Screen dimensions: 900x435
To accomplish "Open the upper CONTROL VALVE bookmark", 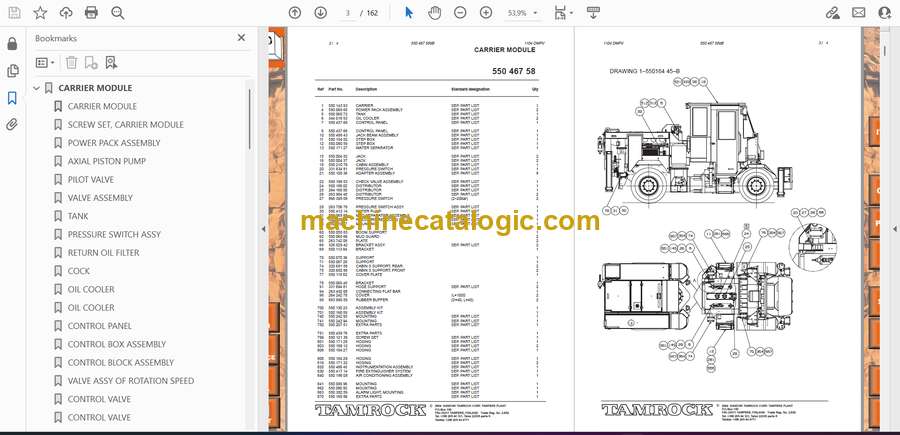I will pos(99,399).
